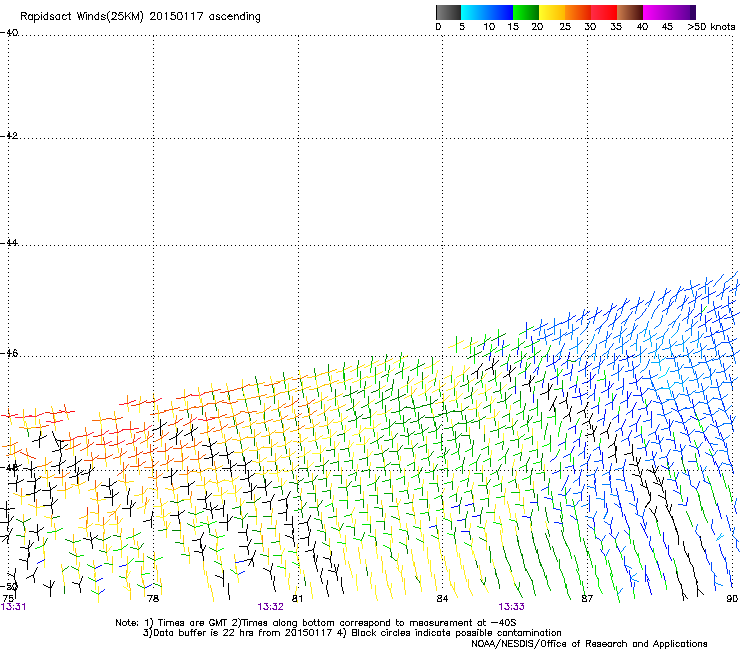Choose the red 30-35 knots legend swatch

[604, 12]
